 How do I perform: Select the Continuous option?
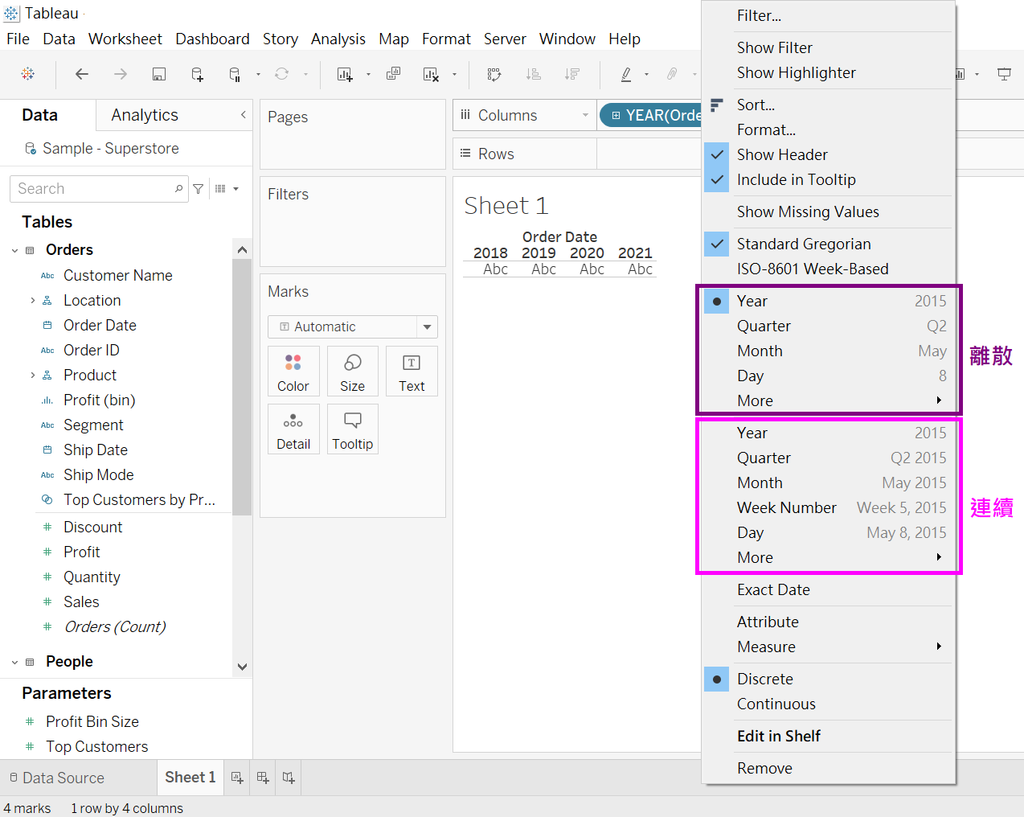click(828, 704)
